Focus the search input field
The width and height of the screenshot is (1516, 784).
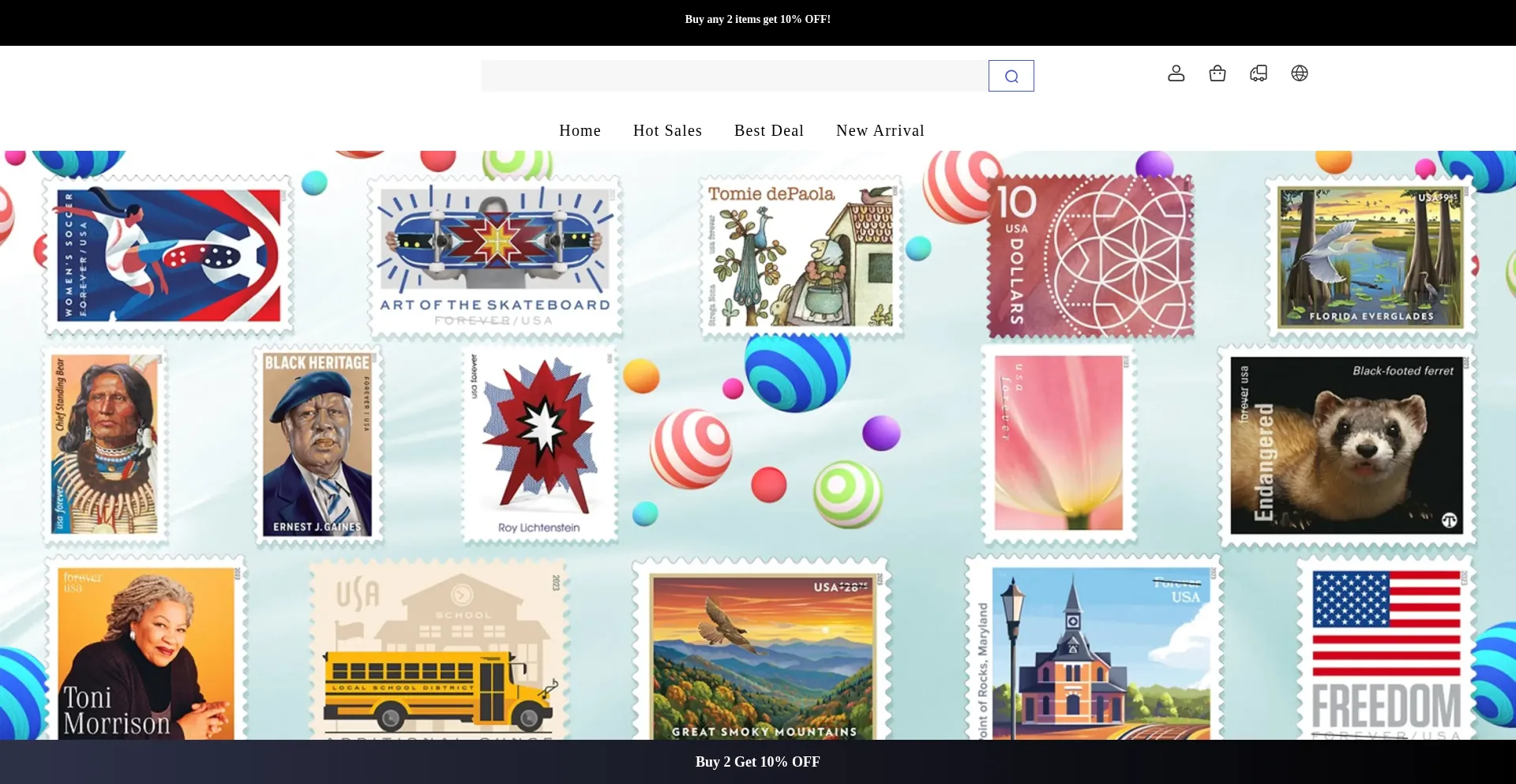pos(735,76)
